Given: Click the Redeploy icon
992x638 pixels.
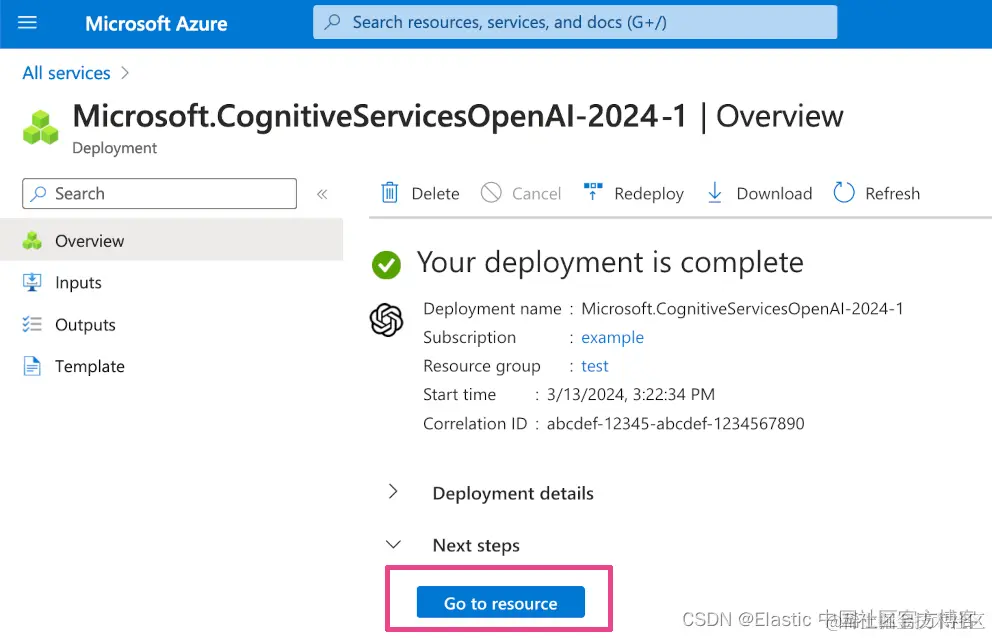Looking at the screenshot, I should tap(593, 191).
